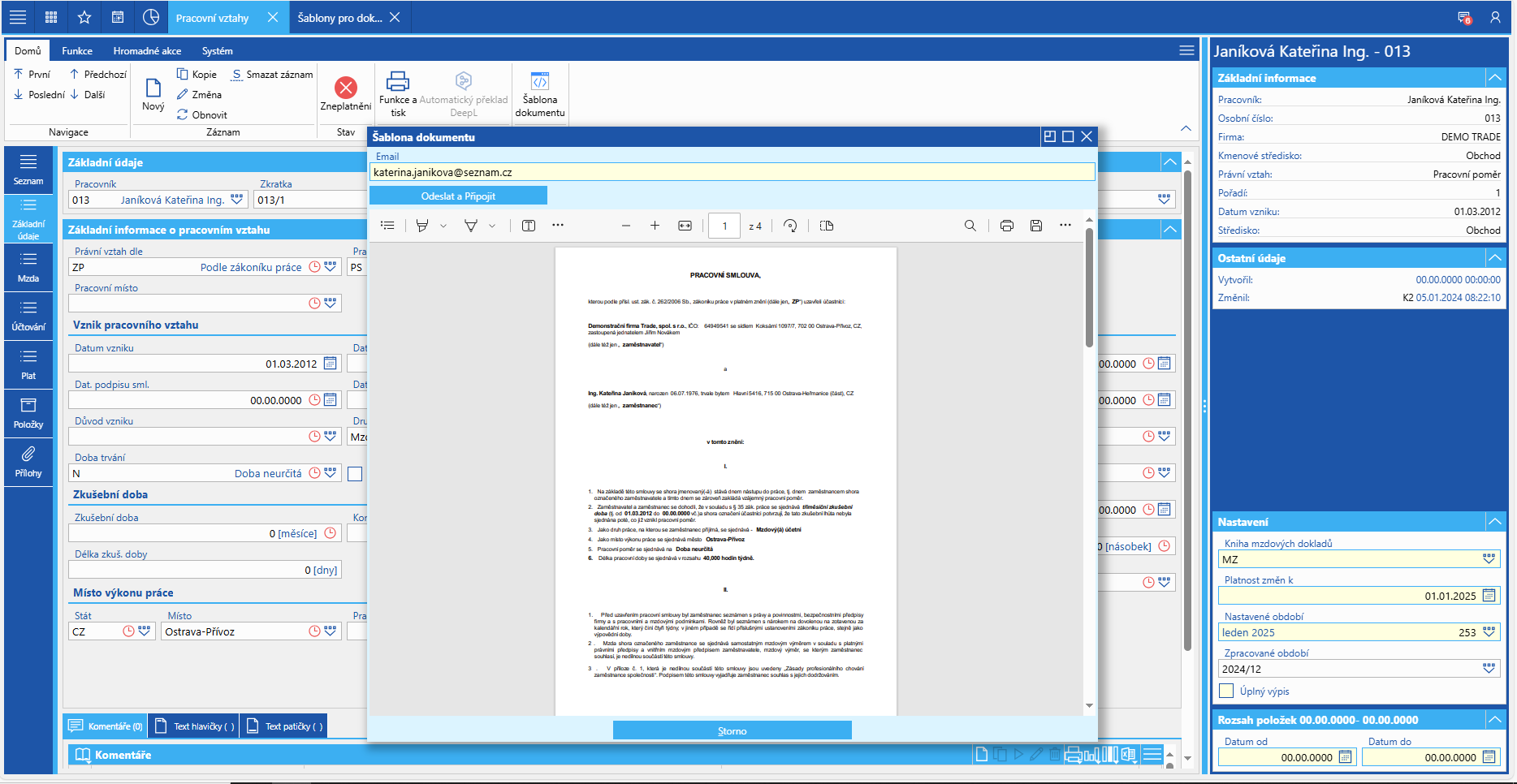Open the Zpracované období dropdown

click(x=1489, y=669)
